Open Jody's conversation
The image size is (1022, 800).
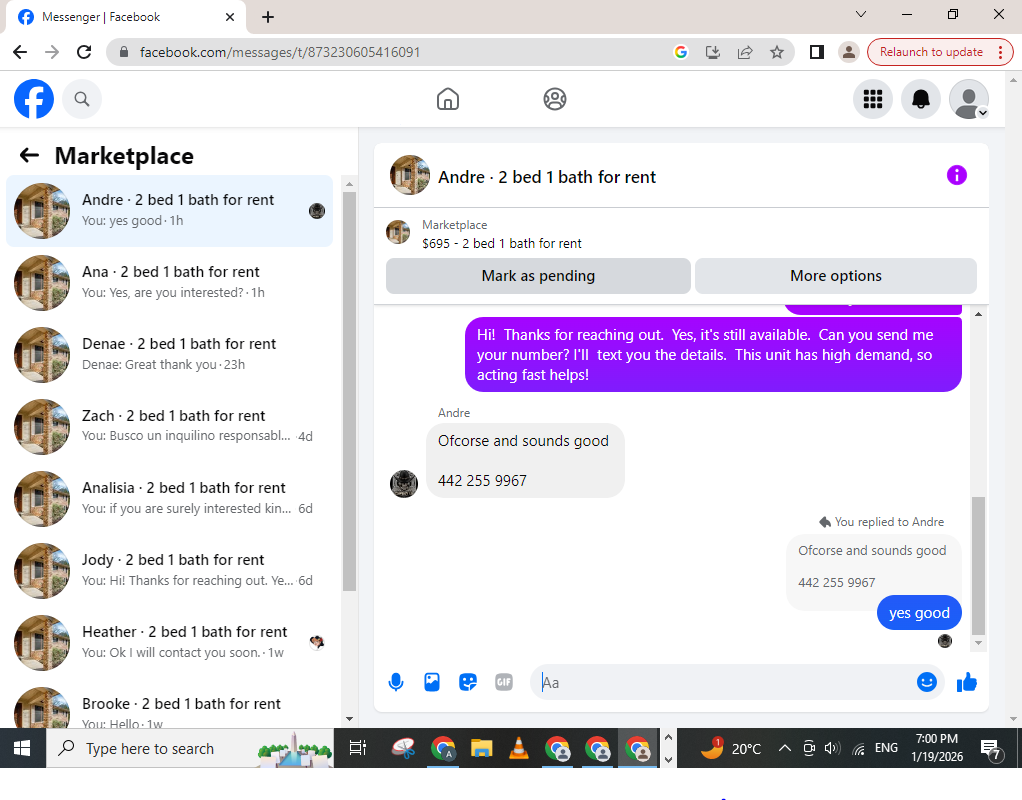[169, 570]
